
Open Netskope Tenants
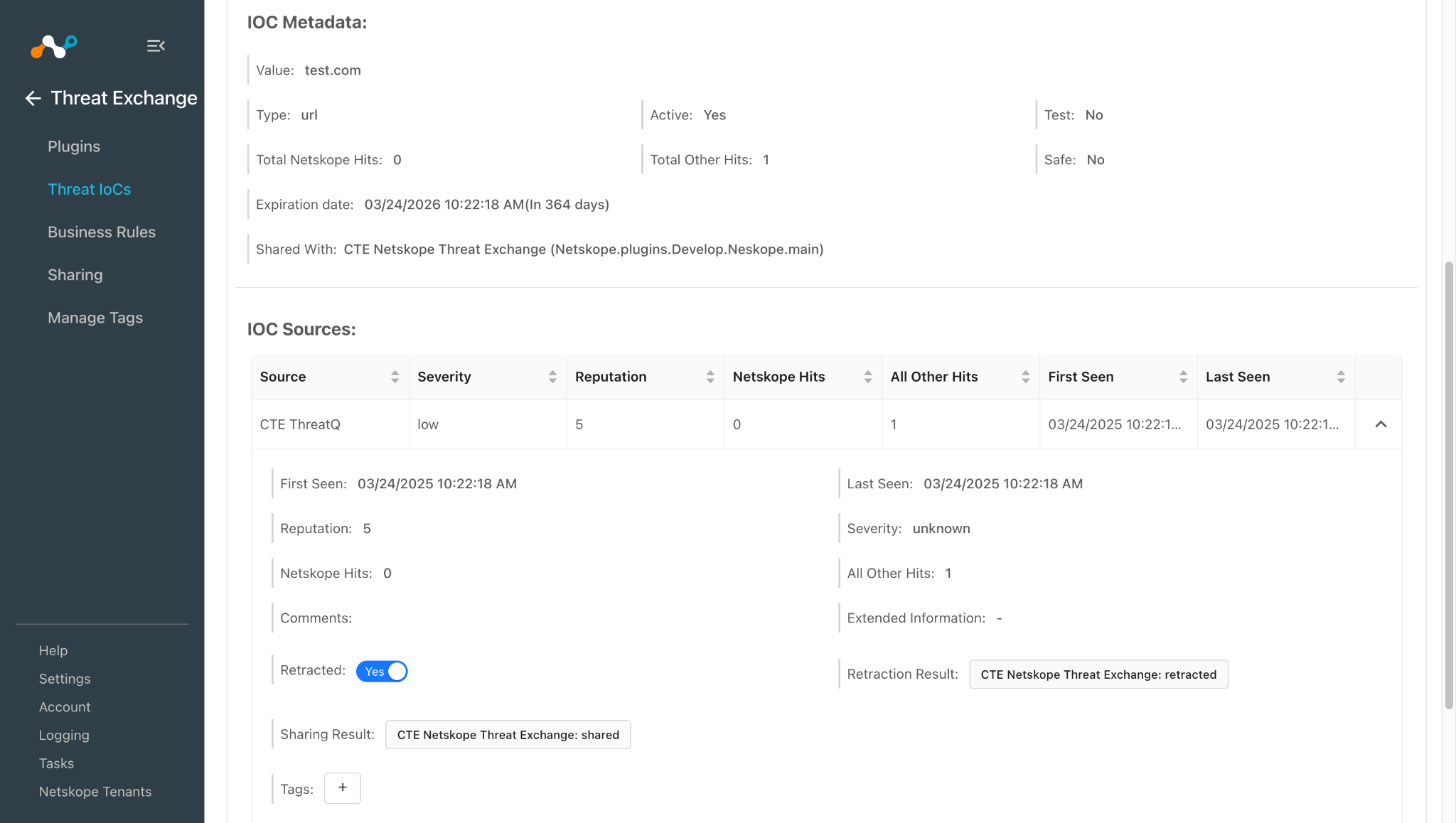coord(95,792)
